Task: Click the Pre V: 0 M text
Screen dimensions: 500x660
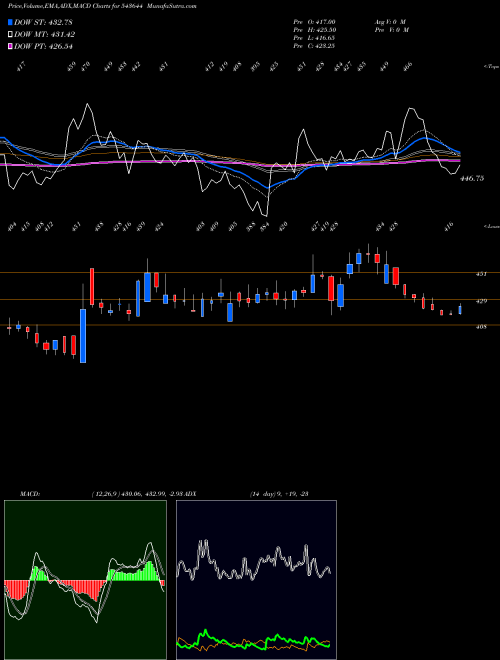Action: point(392,30)
